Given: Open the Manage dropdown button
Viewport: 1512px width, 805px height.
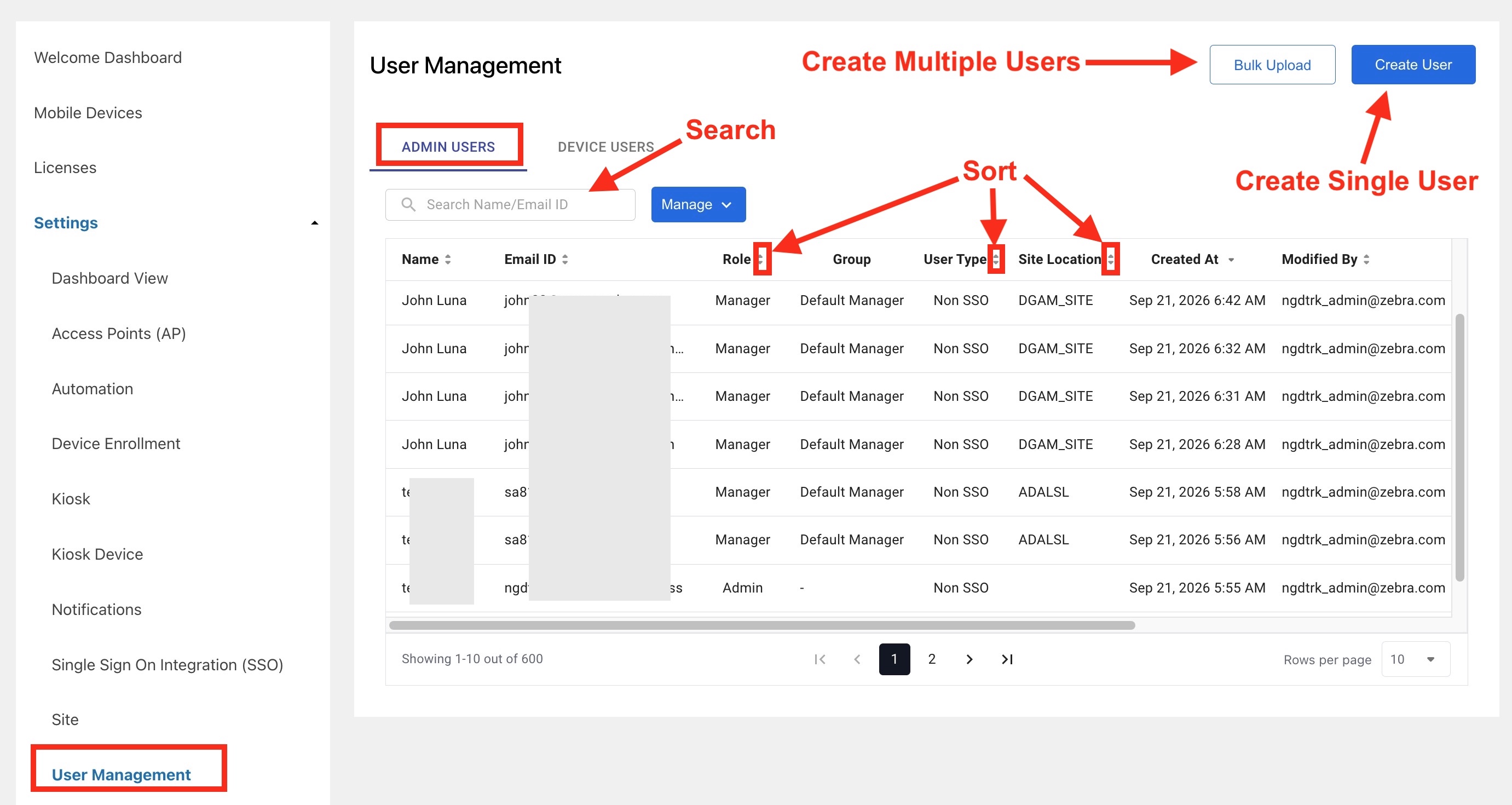Looking at the screenshot, I should point(698,204).
